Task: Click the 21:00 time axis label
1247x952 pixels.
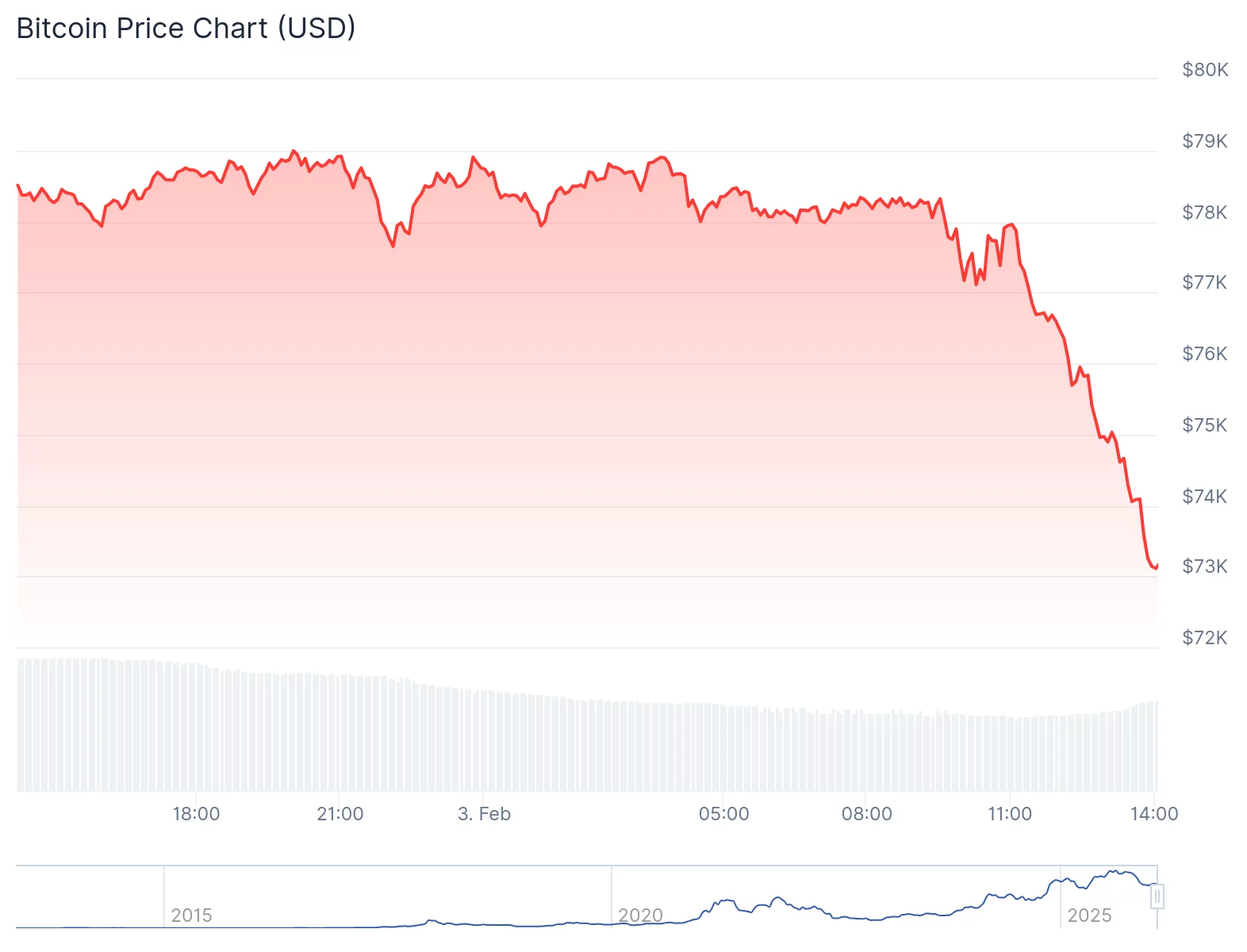Action: (340, 814)
